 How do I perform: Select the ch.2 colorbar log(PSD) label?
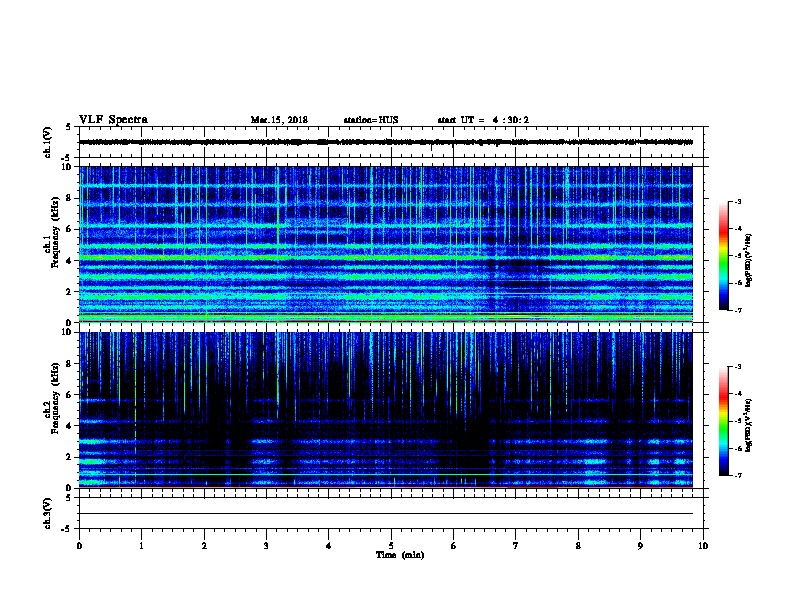pyautogui.click(x=749, y=425)
